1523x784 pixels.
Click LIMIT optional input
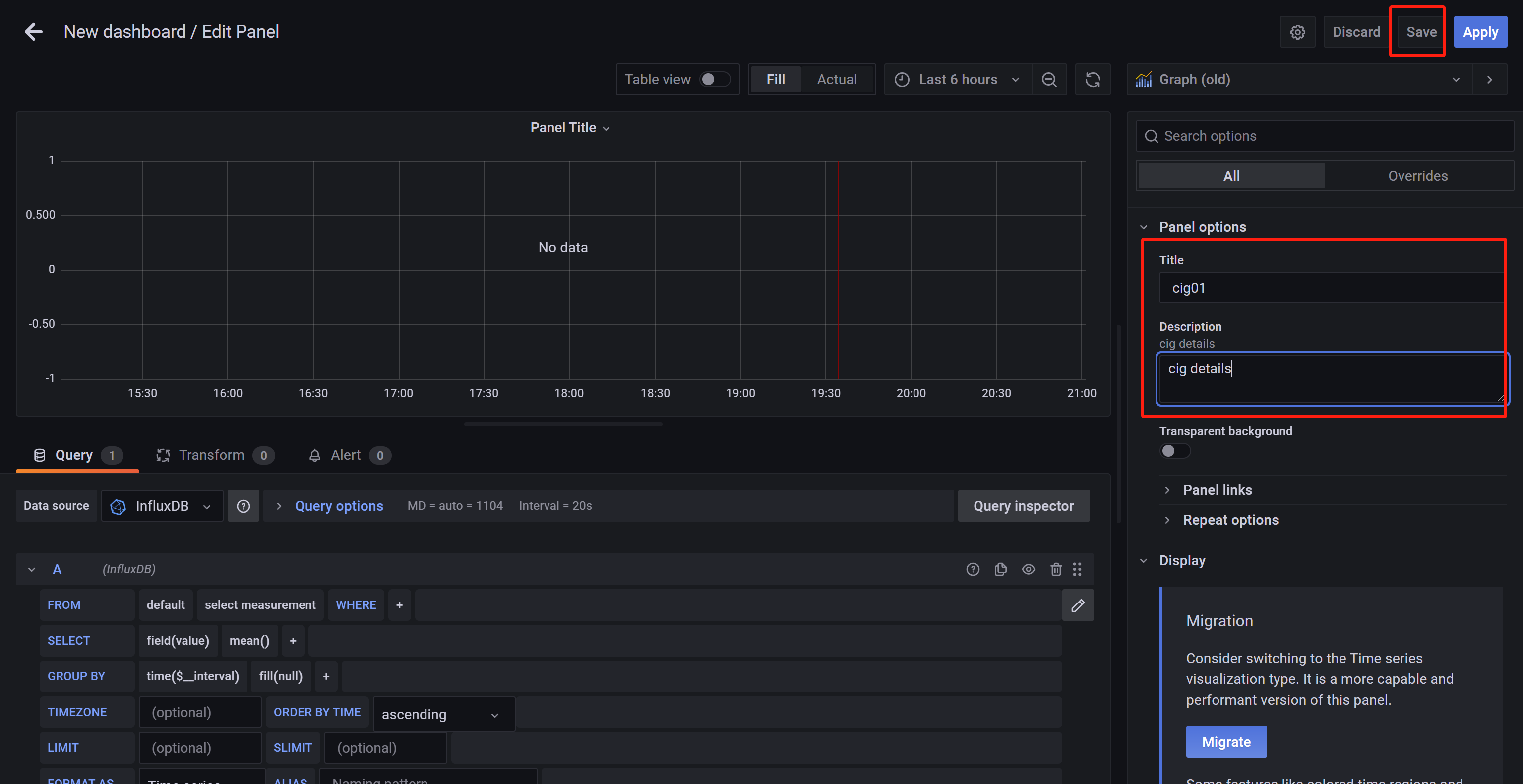200,747
